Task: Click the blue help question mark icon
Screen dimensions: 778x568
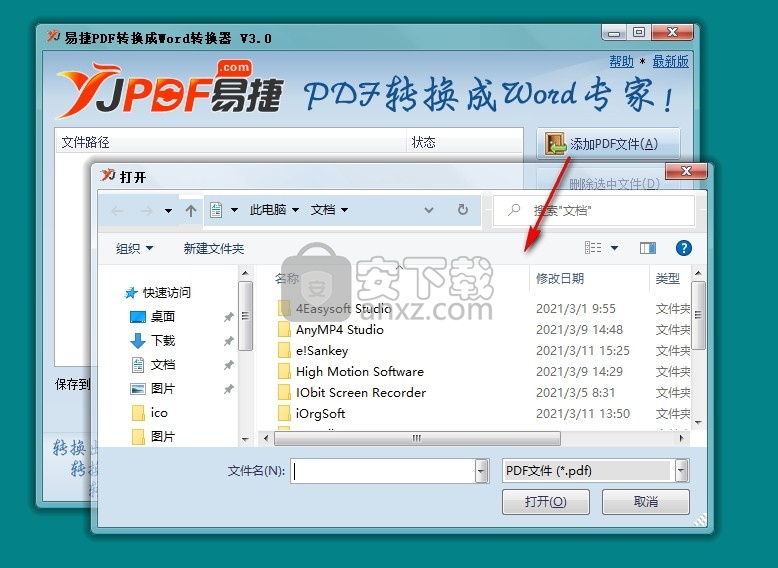Action: point(684,248)
